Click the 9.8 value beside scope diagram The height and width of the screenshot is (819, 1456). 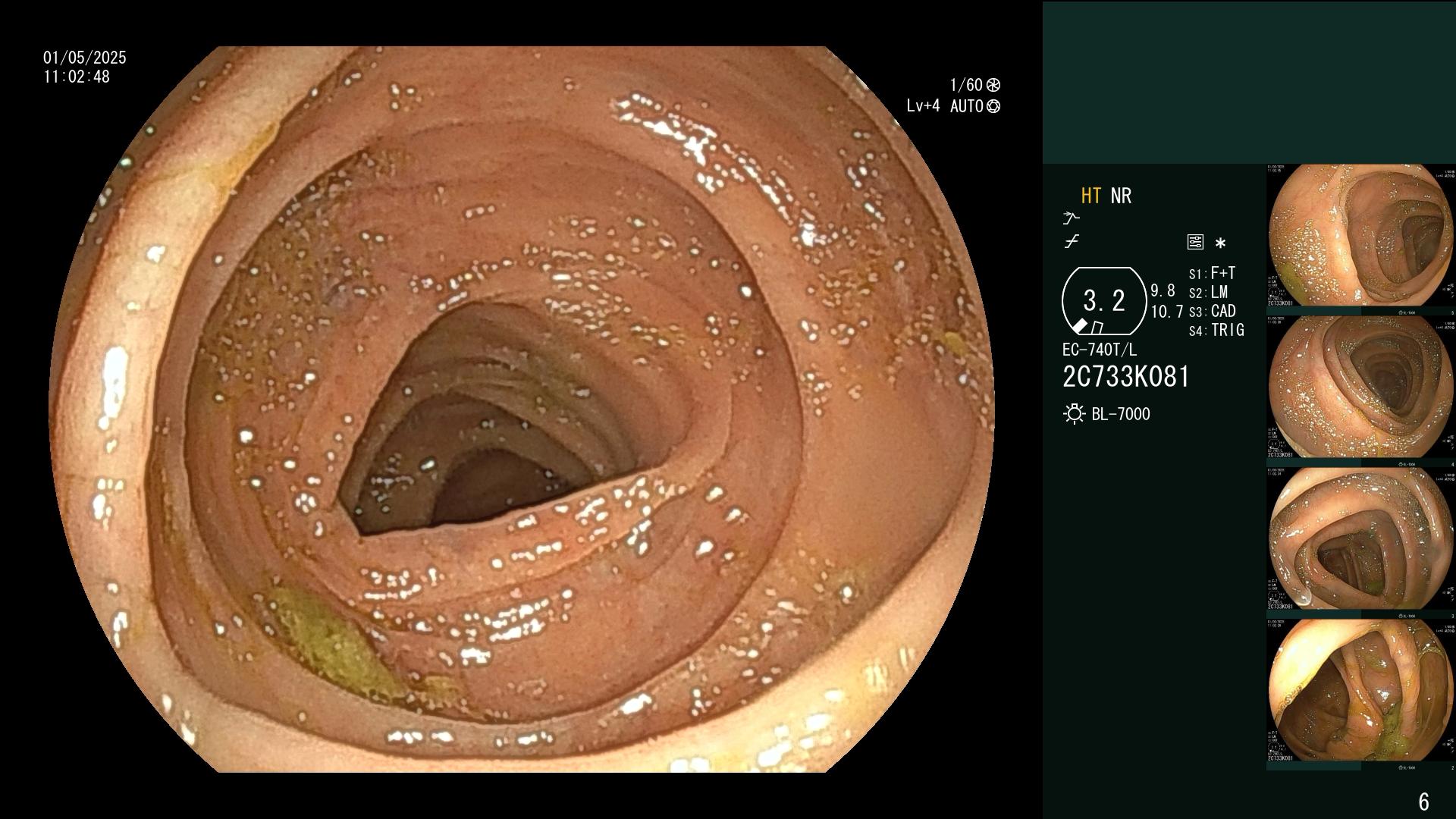[1163, 290]
